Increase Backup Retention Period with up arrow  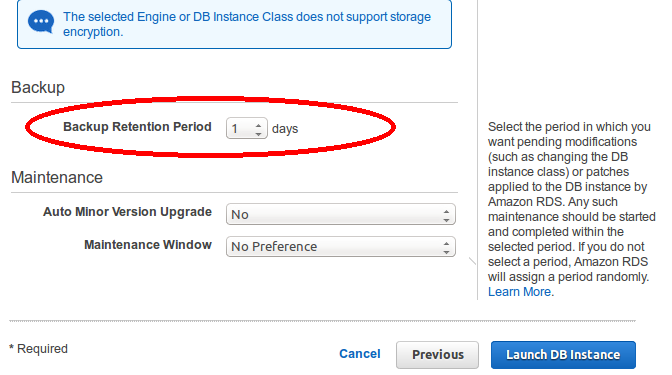[258, 125]
